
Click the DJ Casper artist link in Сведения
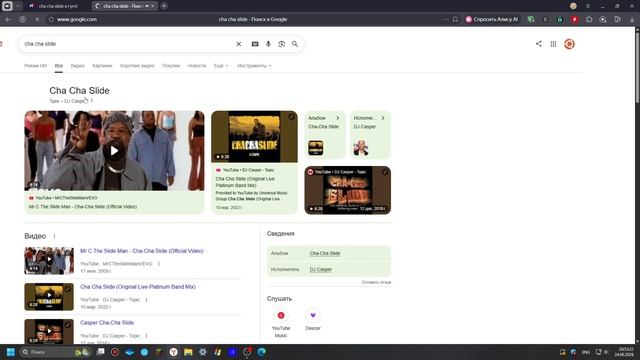[320, 269]
